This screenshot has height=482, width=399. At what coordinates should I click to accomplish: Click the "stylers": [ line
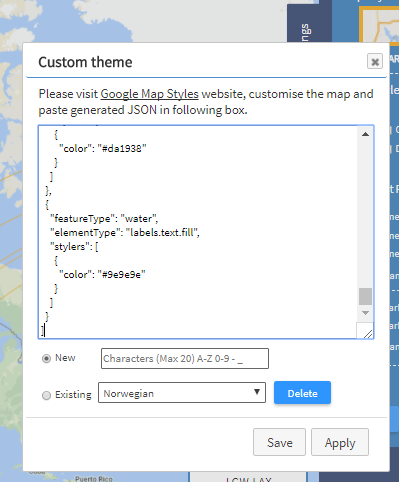pyautogui.click(x=74, y=247)
